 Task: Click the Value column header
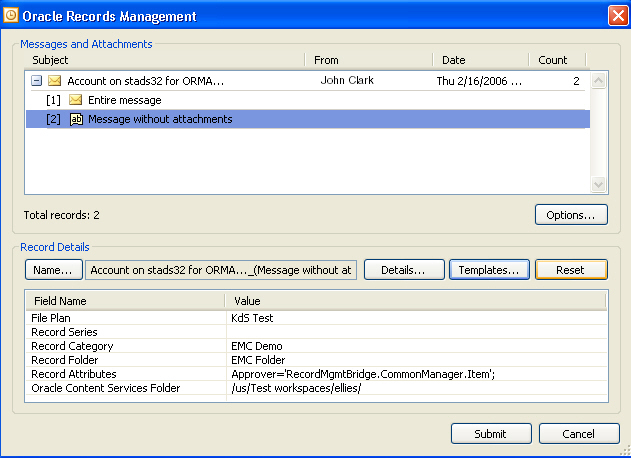[415, 301]
